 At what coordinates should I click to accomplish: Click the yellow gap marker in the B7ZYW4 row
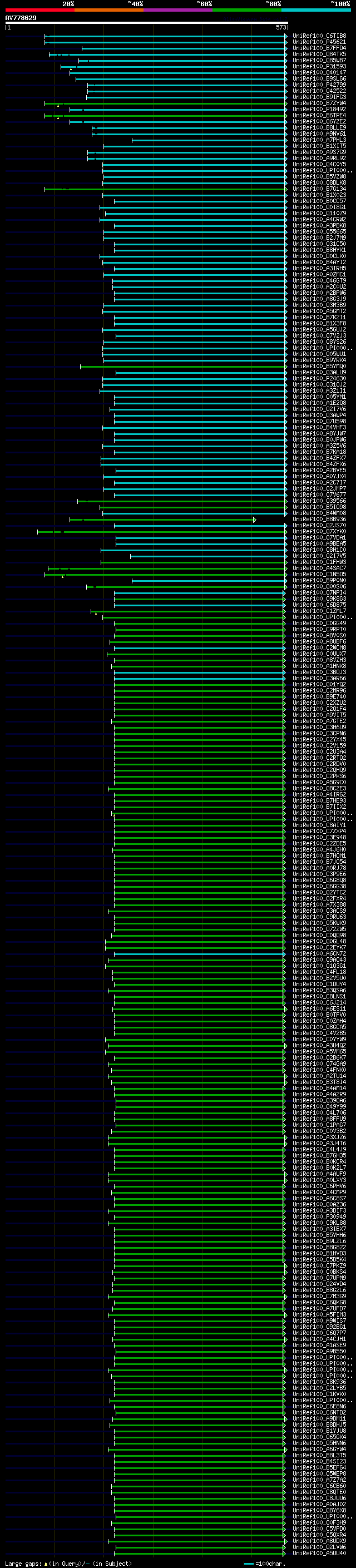[x=58, y=106]
